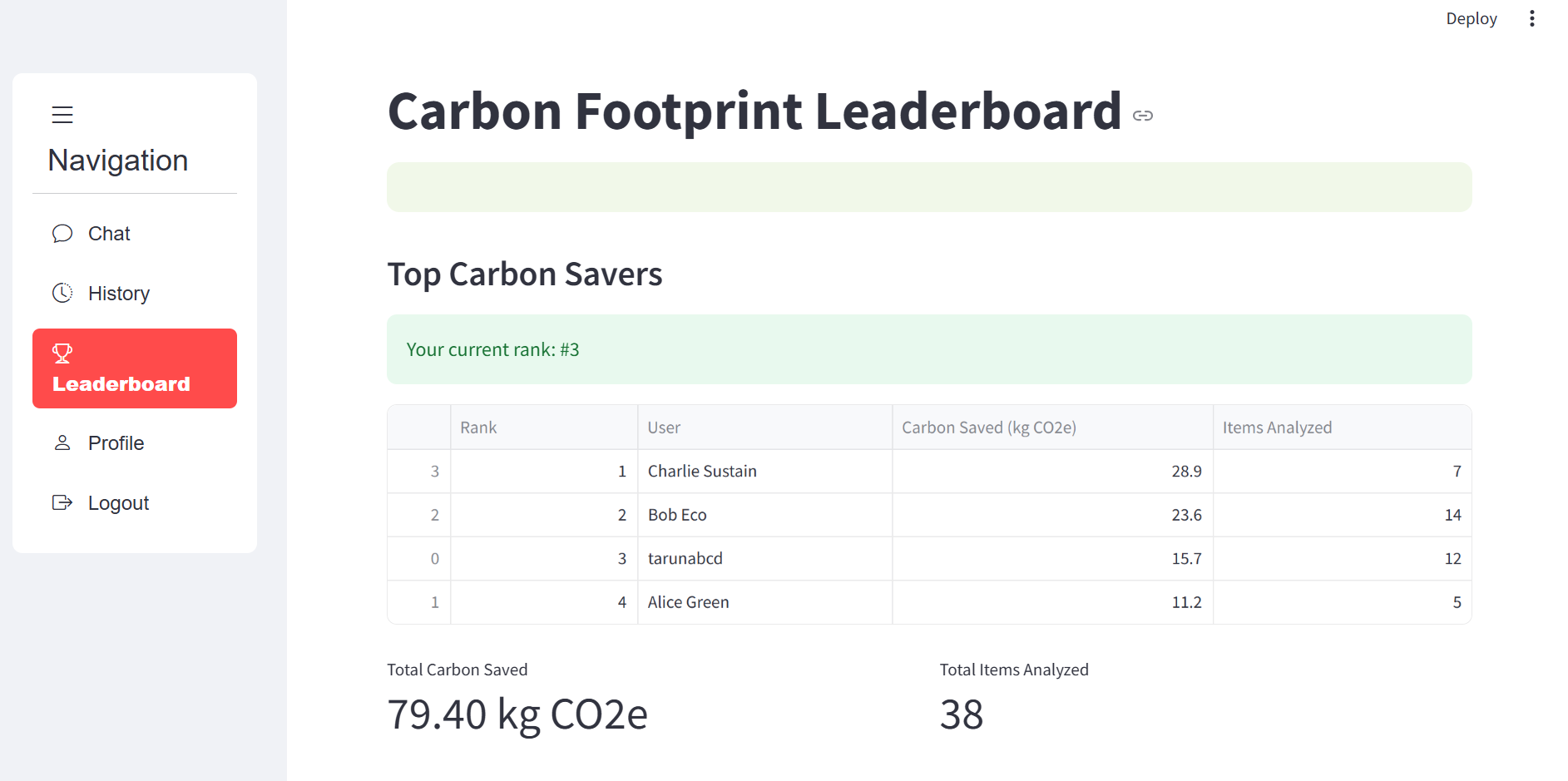
Task: Click the Deploy button
Action: (x=1471, y=18)
